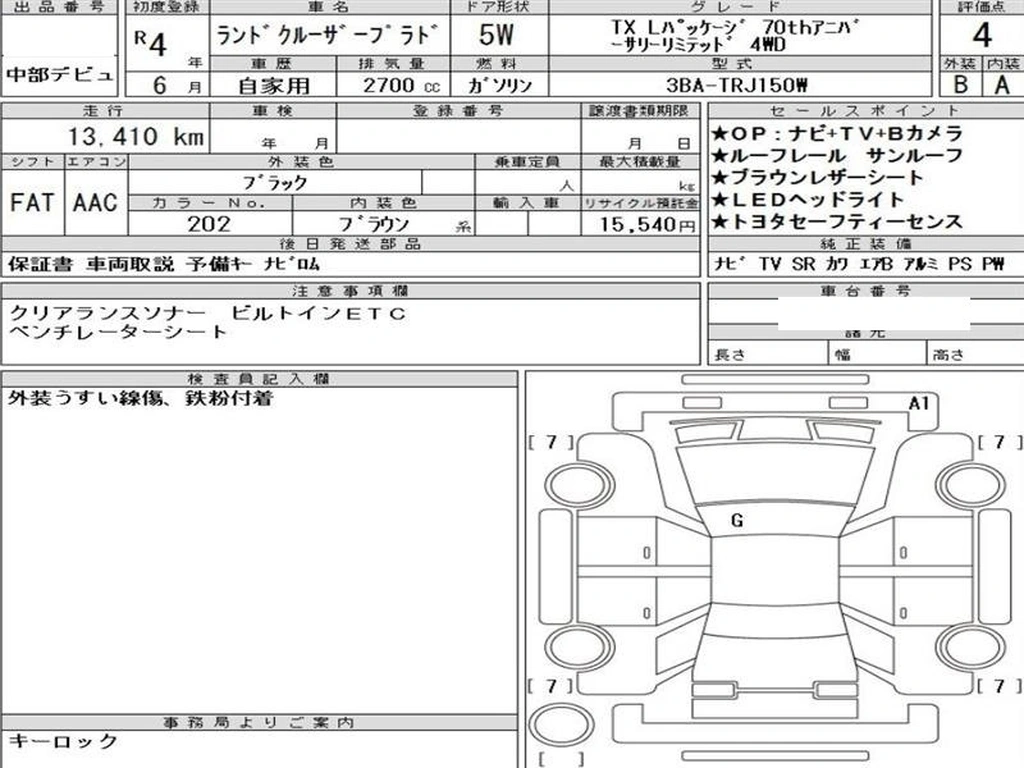Image resolution: width=1024 pixels, height=768 pixels.
Task: Click the model code 3BA-TRJ150W
Action: click(737, 86)
